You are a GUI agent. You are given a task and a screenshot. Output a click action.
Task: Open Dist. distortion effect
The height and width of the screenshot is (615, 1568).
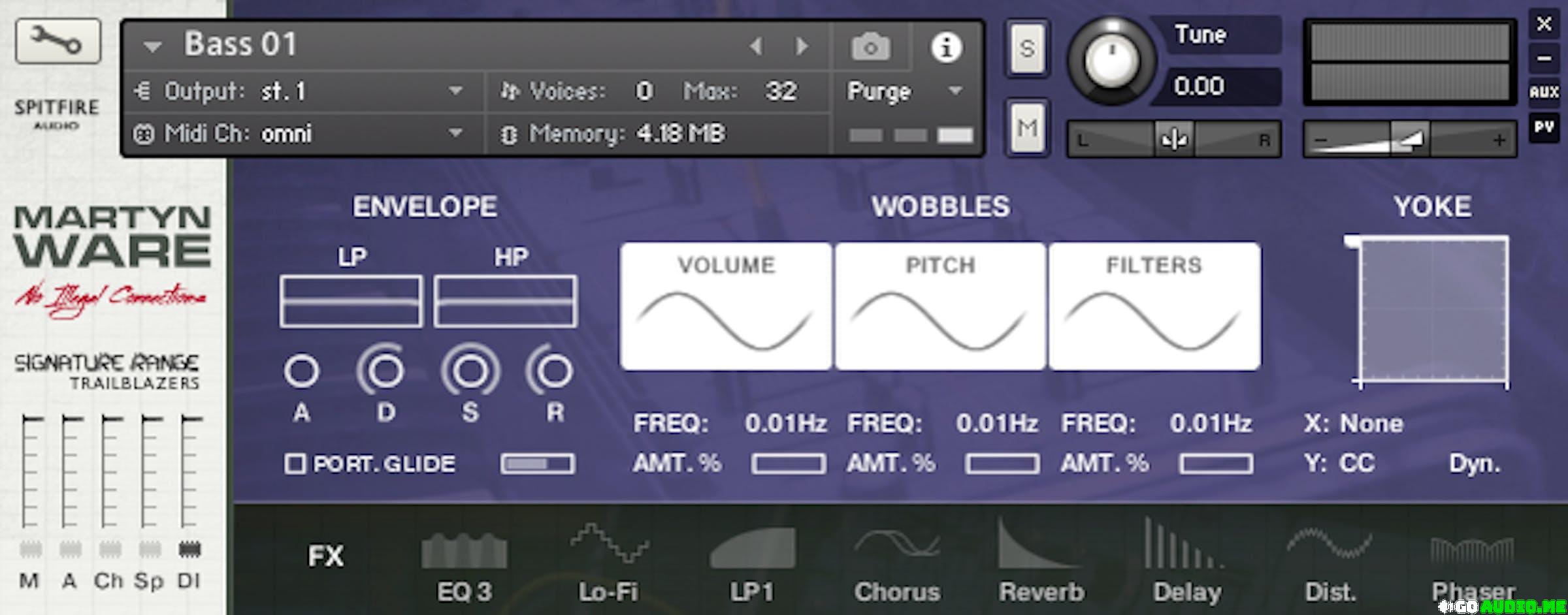click(x=1330, y=565)
